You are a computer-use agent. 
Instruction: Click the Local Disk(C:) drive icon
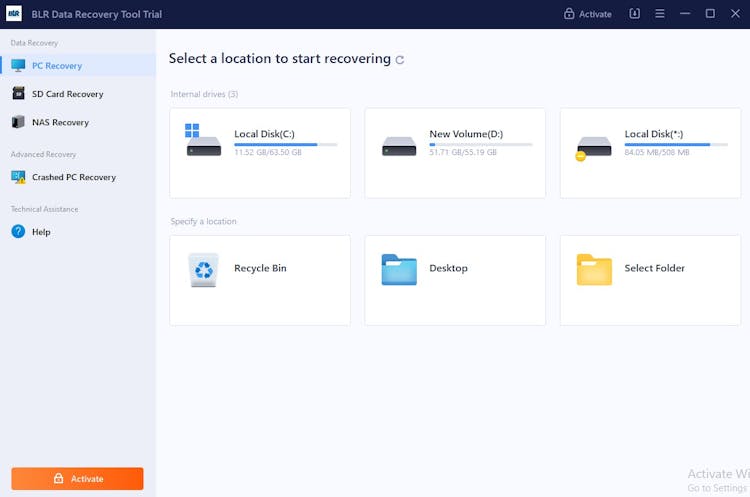point(204,141)
